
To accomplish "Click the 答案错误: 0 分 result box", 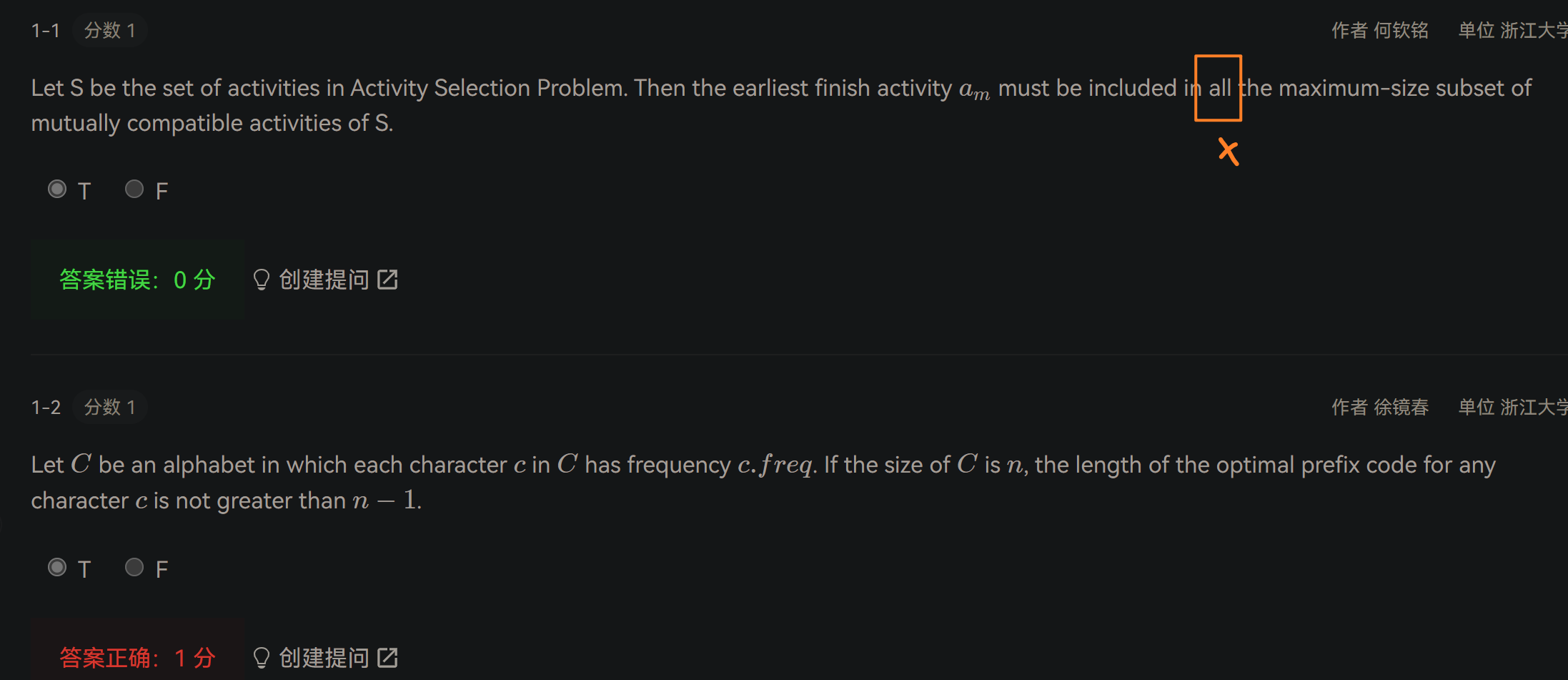I will coord(138,280).
